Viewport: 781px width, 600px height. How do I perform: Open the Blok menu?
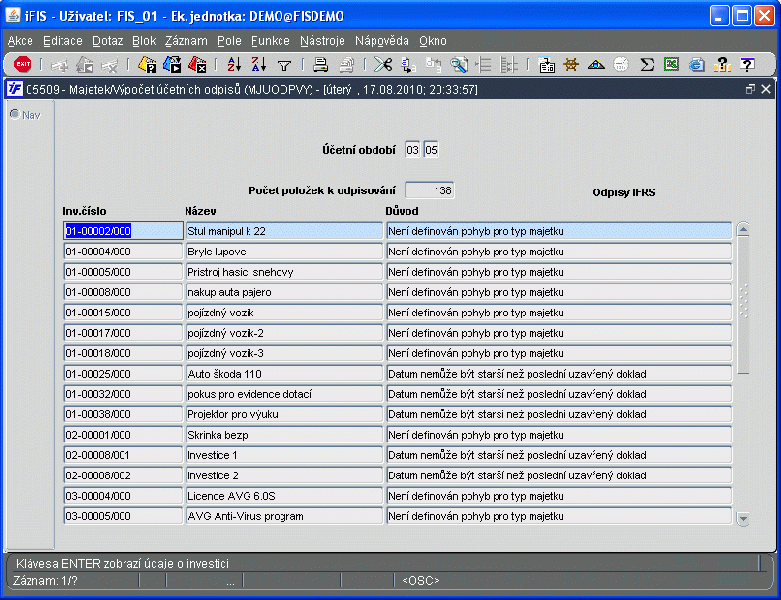[144, 41]
